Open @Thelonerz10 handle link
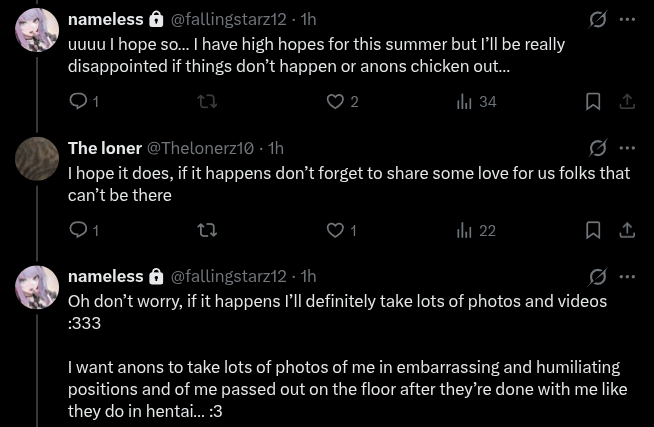Screen dimensions: 654x427 [x=202, y=148]
